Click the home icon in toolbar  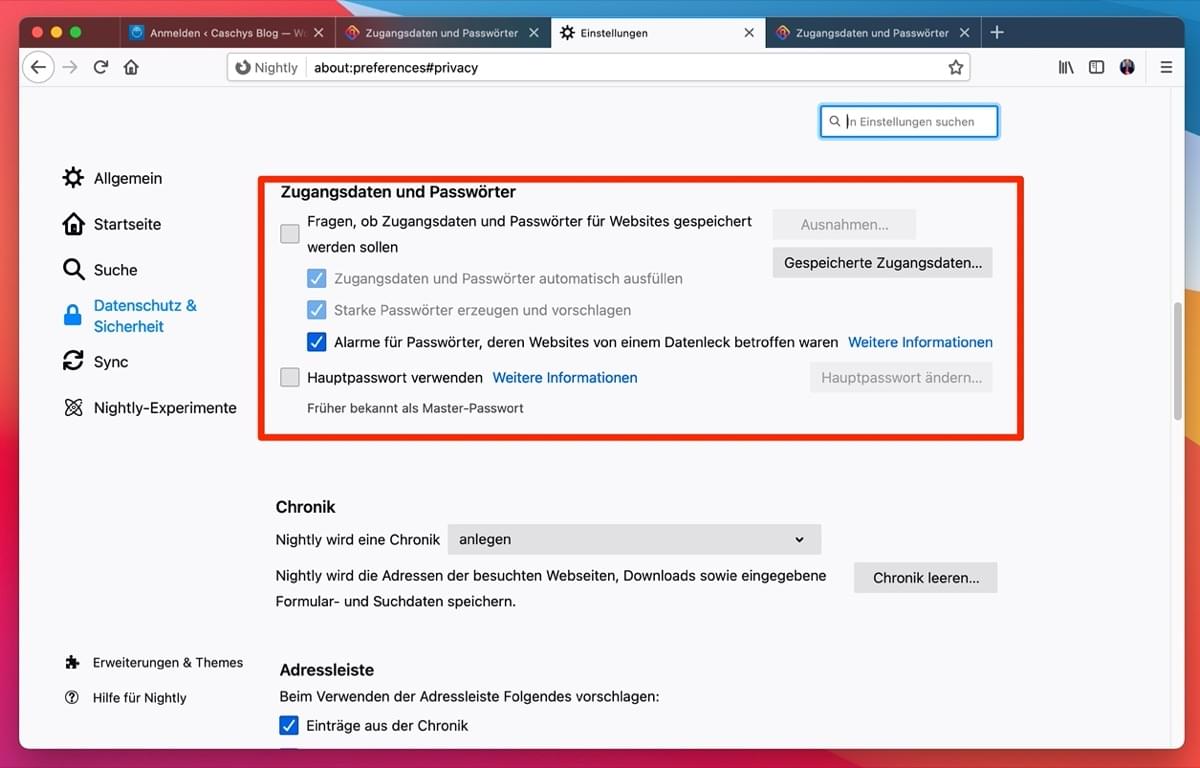(x=131, y=67)
